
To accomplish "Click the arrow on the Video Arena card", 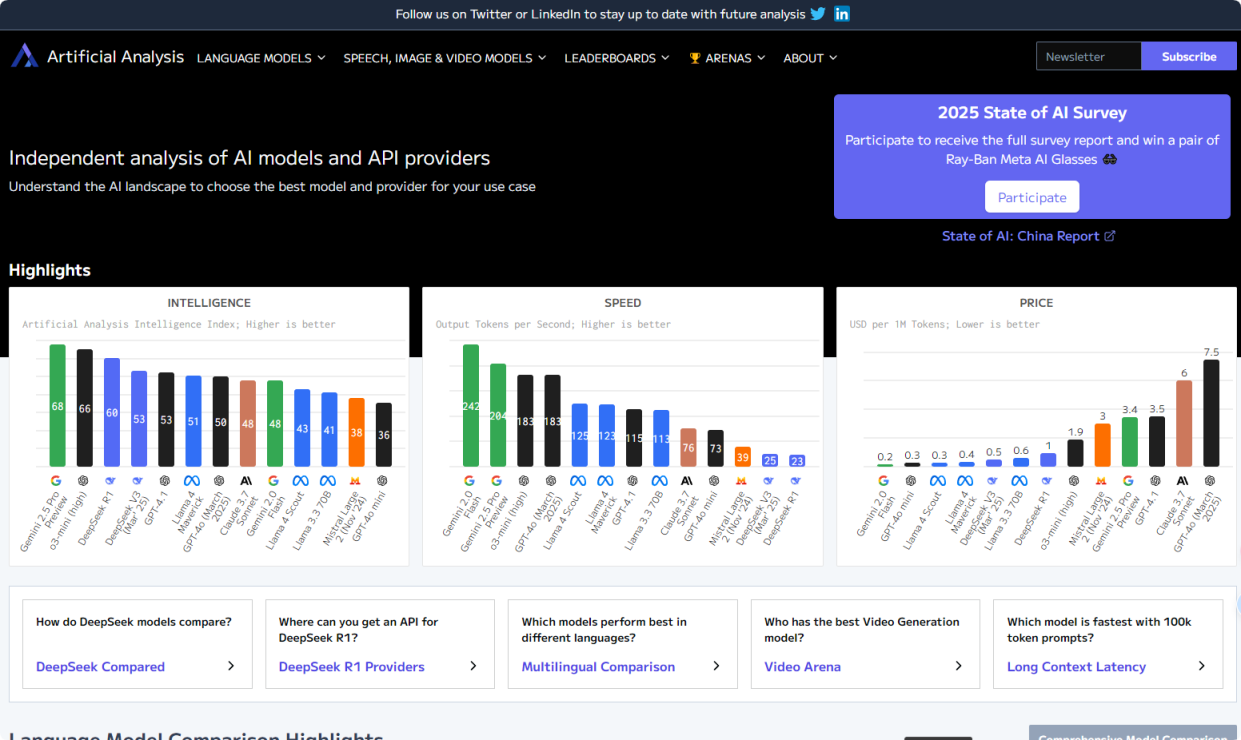I will coord(958,666).
